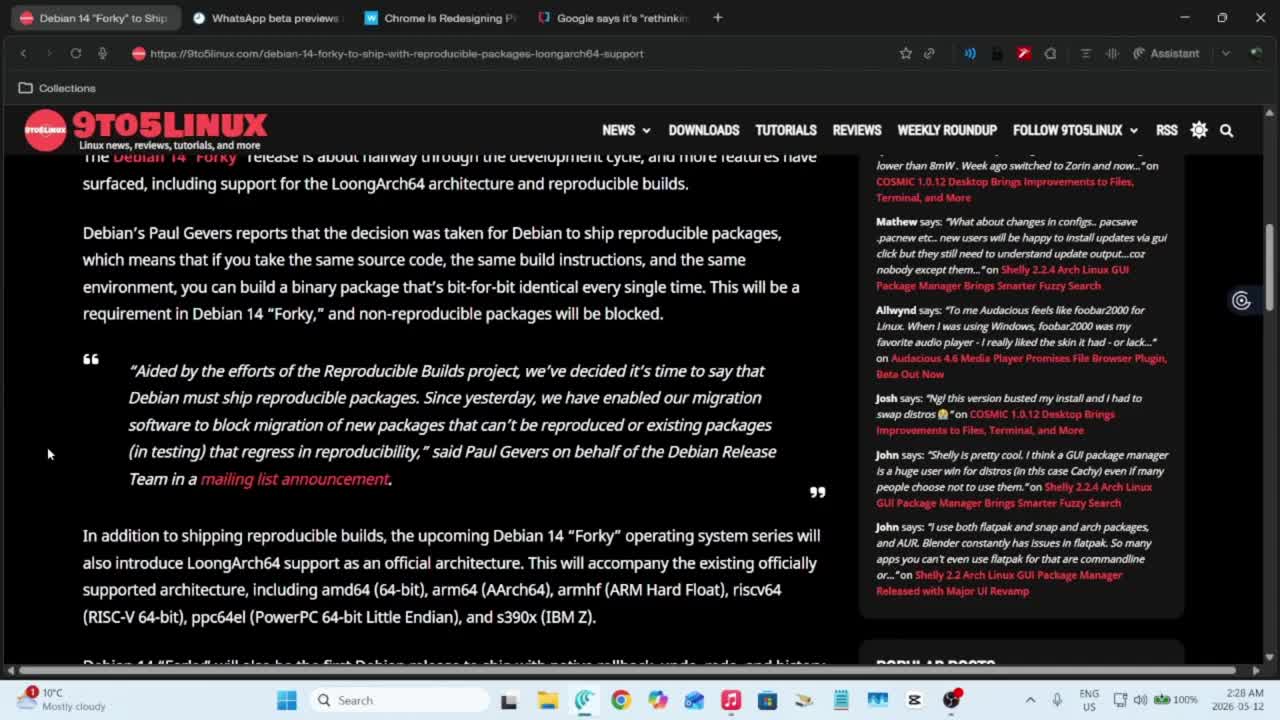Viewport: 1280px width, 720px height.
Task: Open Shelly 2.2.4 link under John's comment
Action: [1014, 495]
